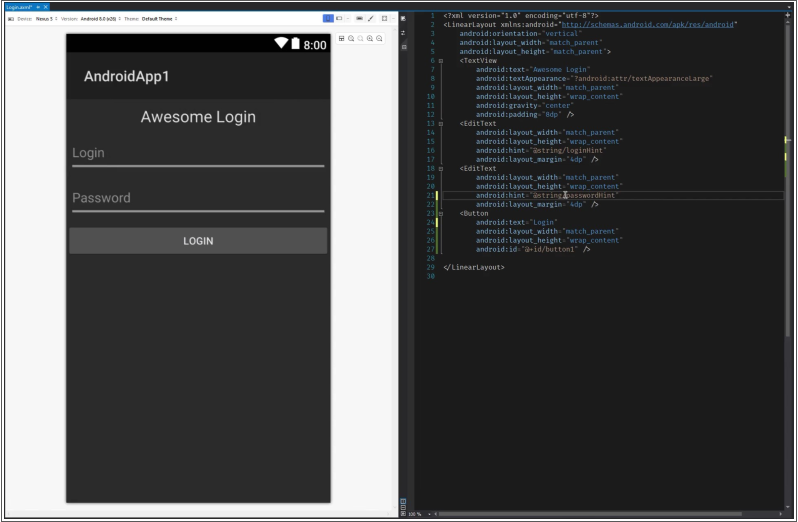Image resolution: width=798 pixels, height=522 pixels.
Task: Close the Login.axml tab
Action: click(46, 6)
